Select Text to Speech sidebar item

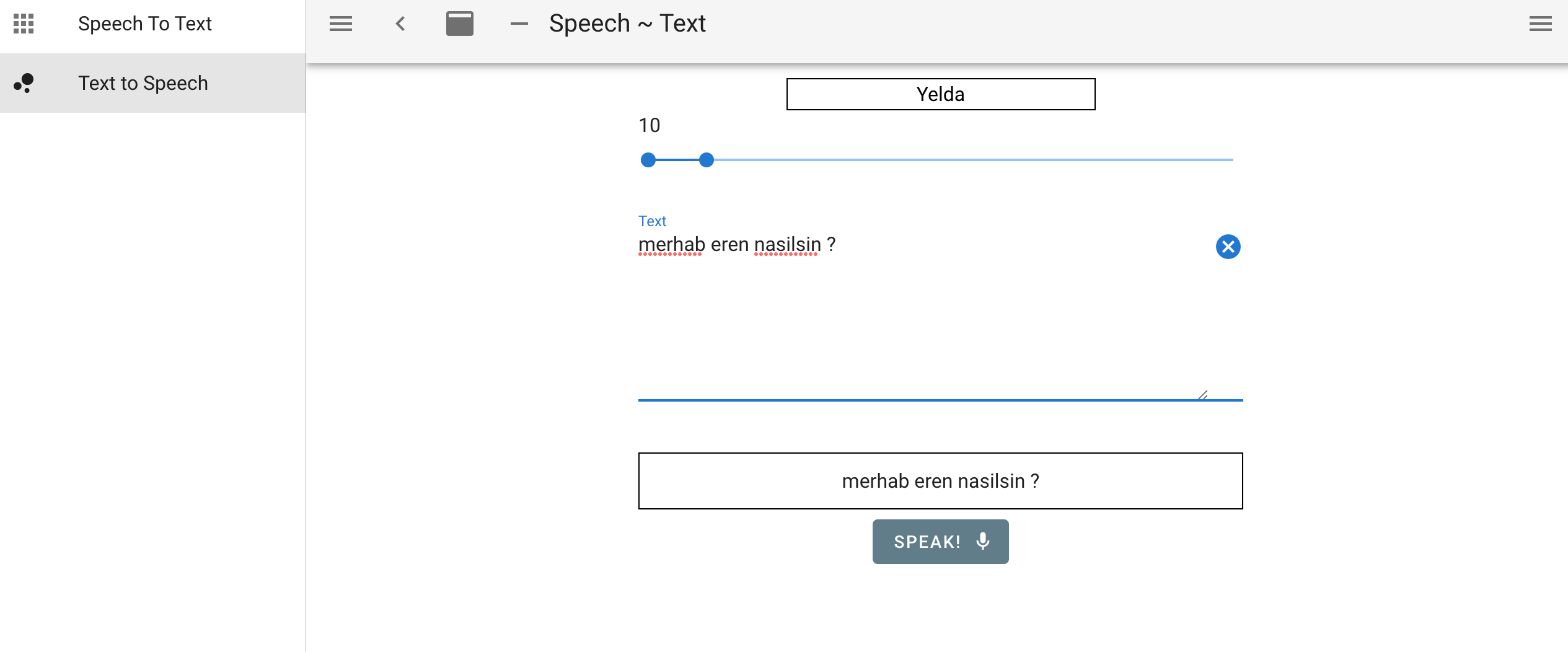(152, 83)
